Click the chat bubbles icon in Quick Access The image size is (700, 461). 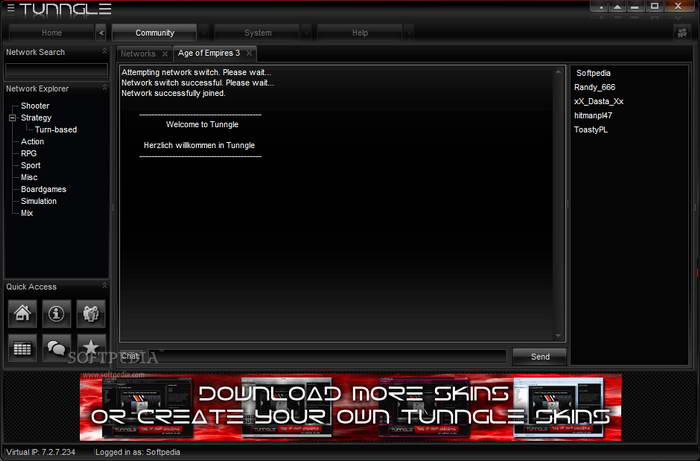click(56, 347)
